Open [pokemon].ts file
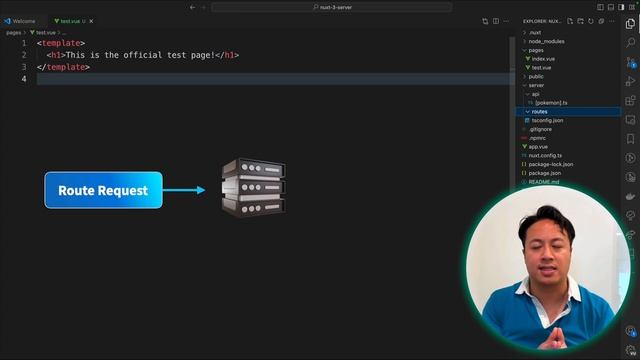The image size is (640, 360). pos(551,103)
